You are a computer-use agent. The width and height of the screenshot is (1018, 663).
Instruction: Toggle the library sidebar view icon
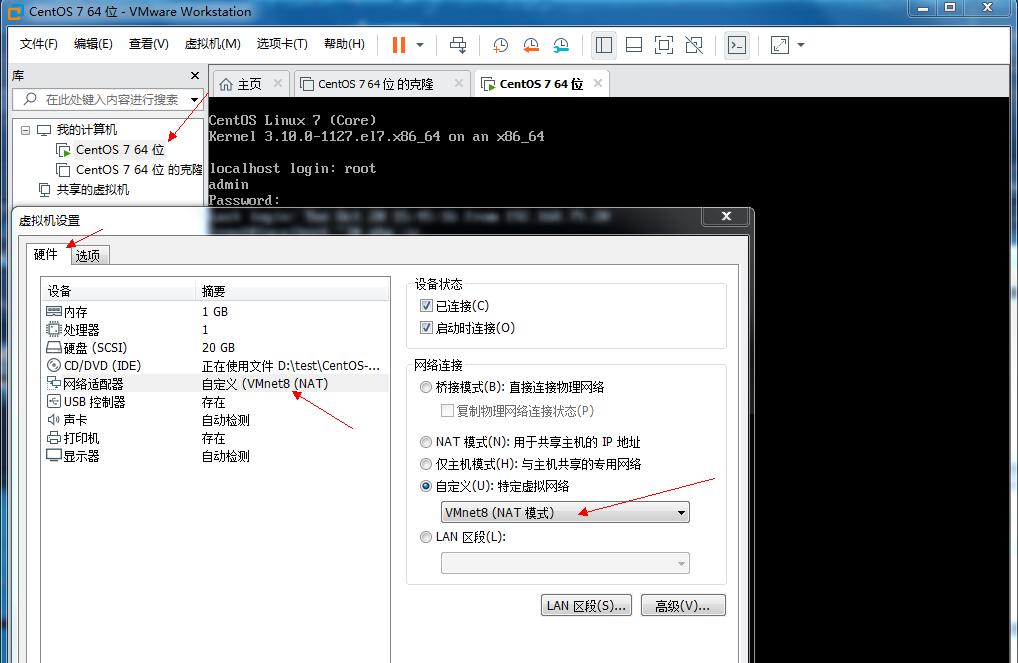pyautogui.click(x=604, y=45)
